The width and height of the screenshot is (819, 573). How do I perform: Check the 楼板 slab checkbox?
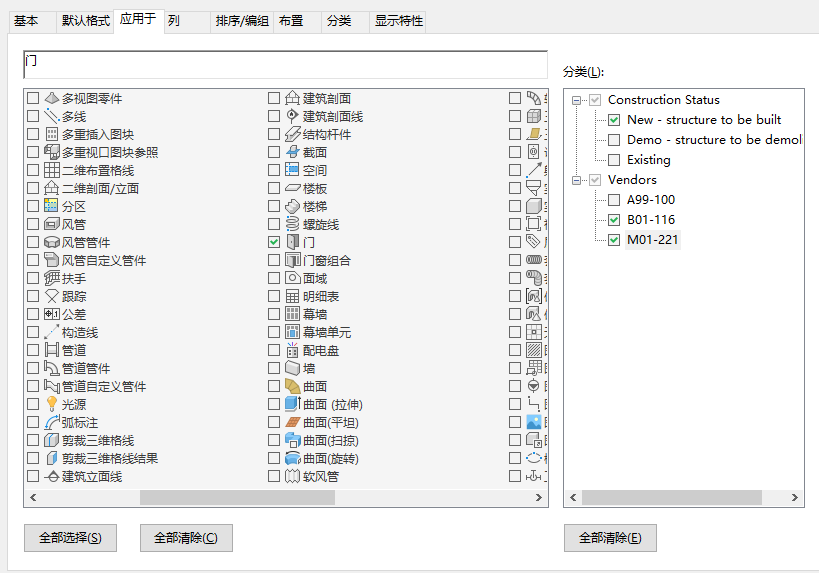[274, 188]
